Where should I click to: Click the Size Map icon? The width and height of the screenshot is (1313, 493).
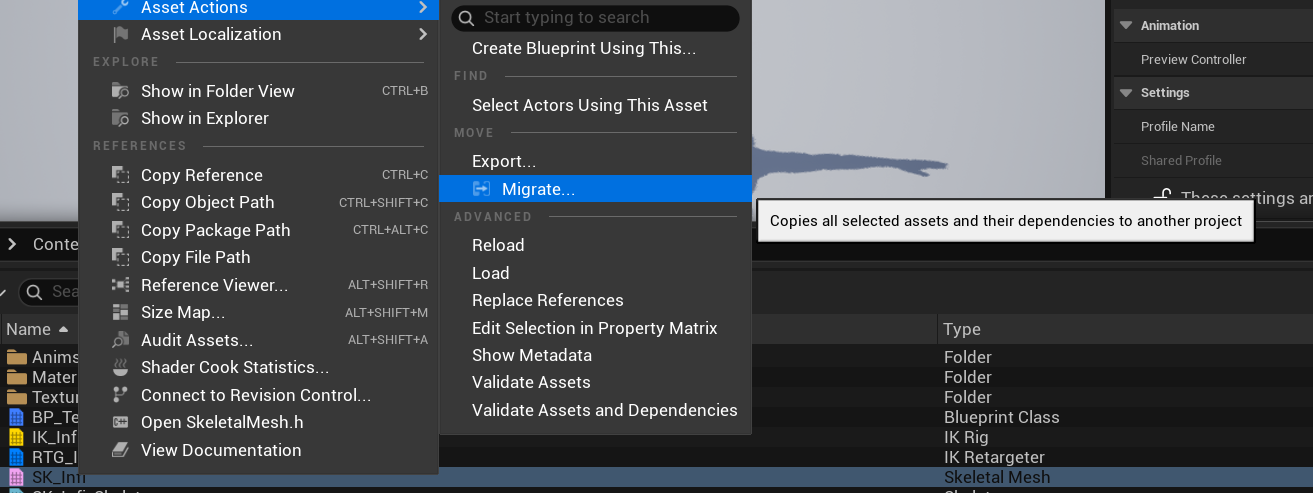tap(120, 312)
